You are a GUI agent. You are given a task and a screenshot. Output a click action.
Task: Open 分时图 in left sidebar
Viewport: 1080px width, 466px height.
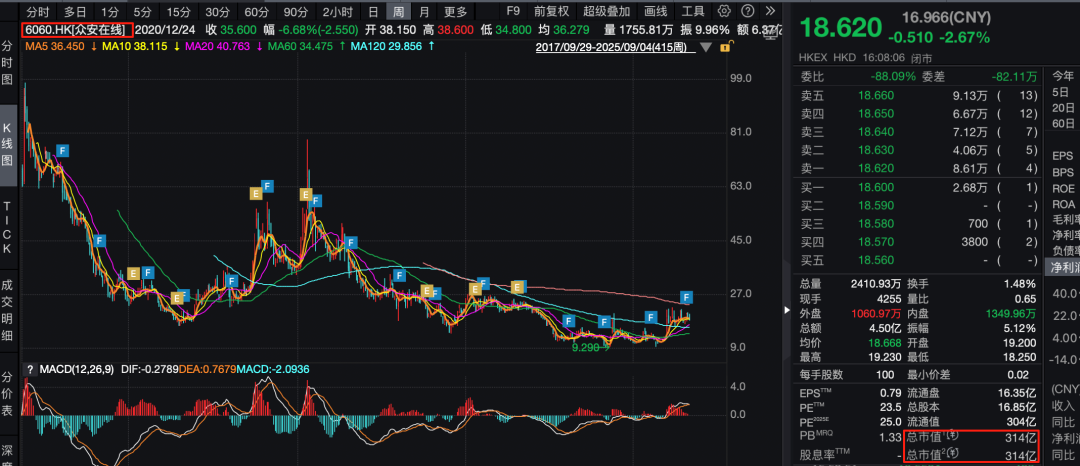click(8, 65)
